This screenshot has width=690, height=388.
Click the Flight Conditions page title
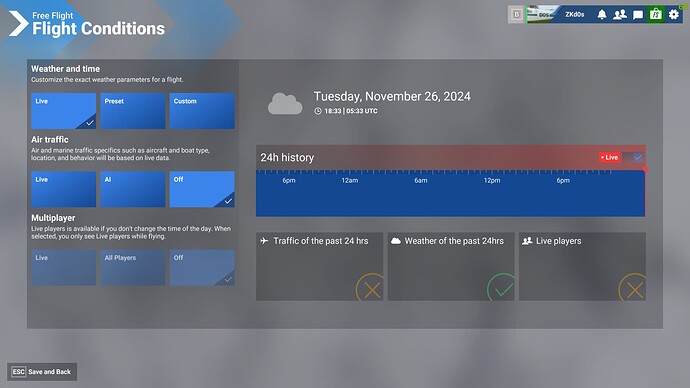coord(99,29)
